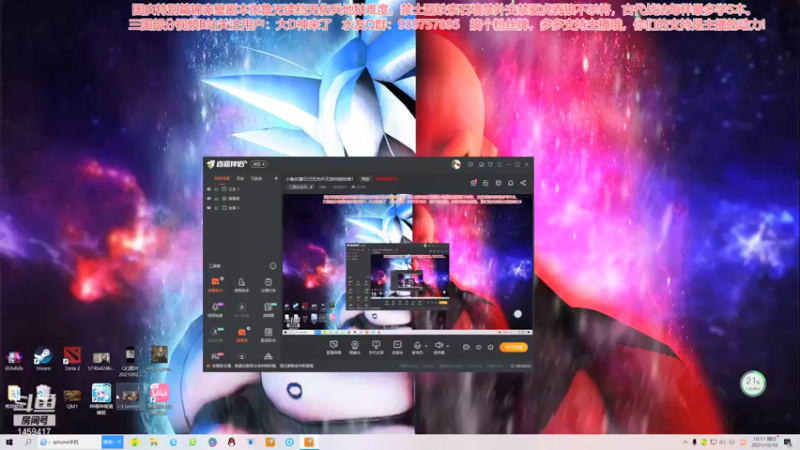Click the blue search button in taskbar
The width and height of the screenshot is (800, 450).
point(112,442)
